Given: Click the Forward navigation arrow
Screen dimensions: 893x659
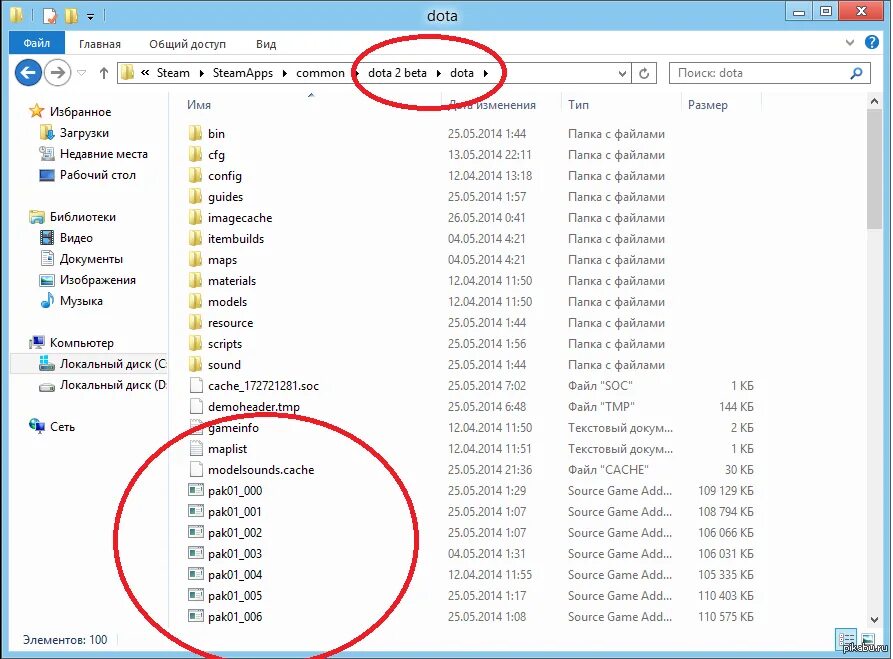Looking at the screenshot, I should [x=57, y=73].
